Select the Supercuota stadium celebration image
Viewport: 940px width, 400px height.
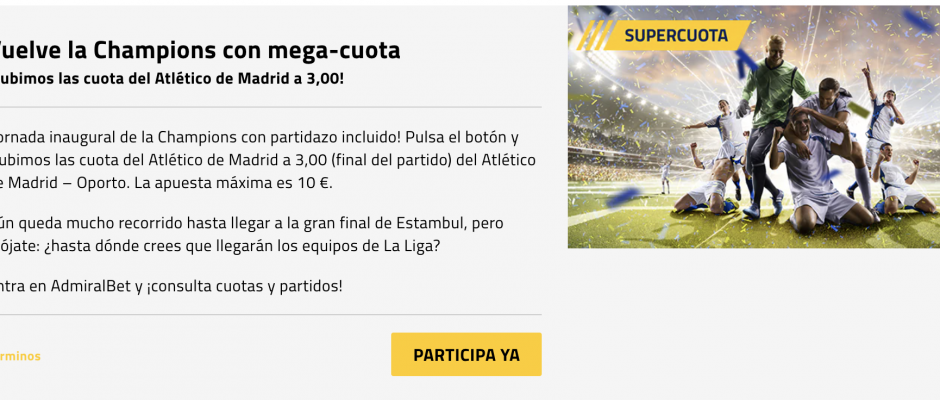[754, 127]
